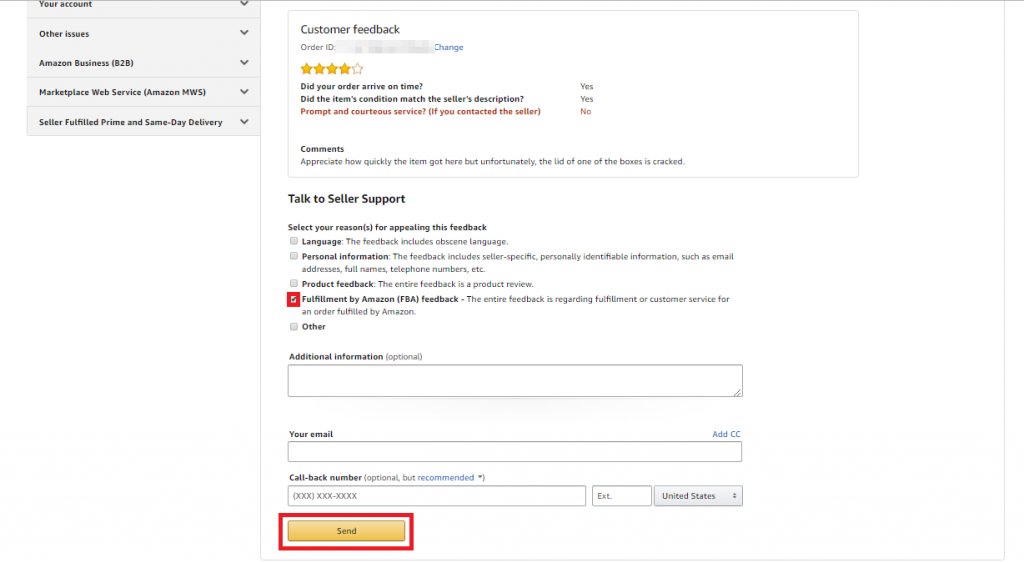Click the recommended tooltip arrow icon
This screenshot has height=563, width=1024.
[481, 477]
